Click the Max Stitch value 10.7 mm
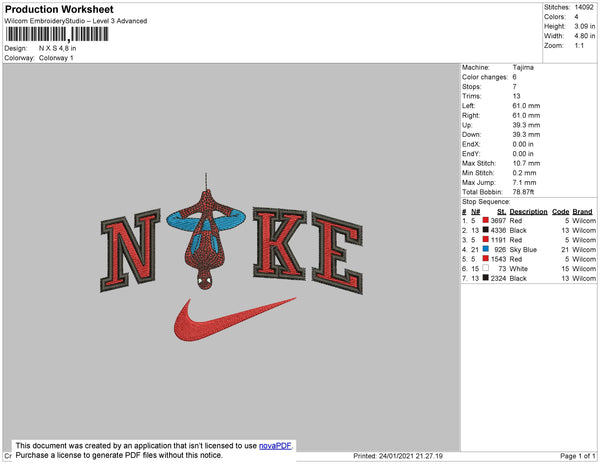 [526, 163]
